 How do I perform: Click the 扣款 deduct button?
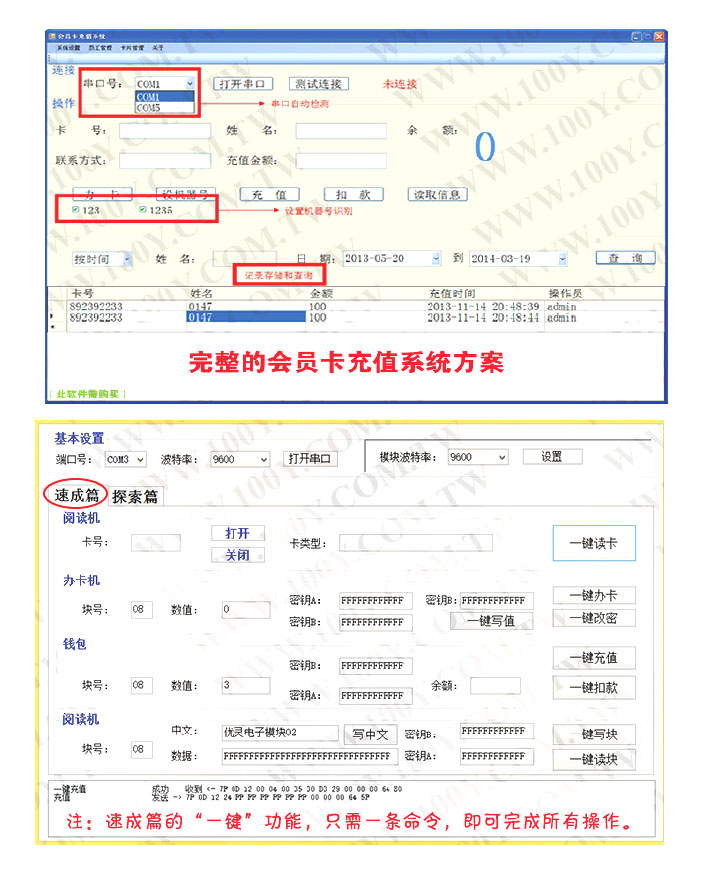[354, 194]
